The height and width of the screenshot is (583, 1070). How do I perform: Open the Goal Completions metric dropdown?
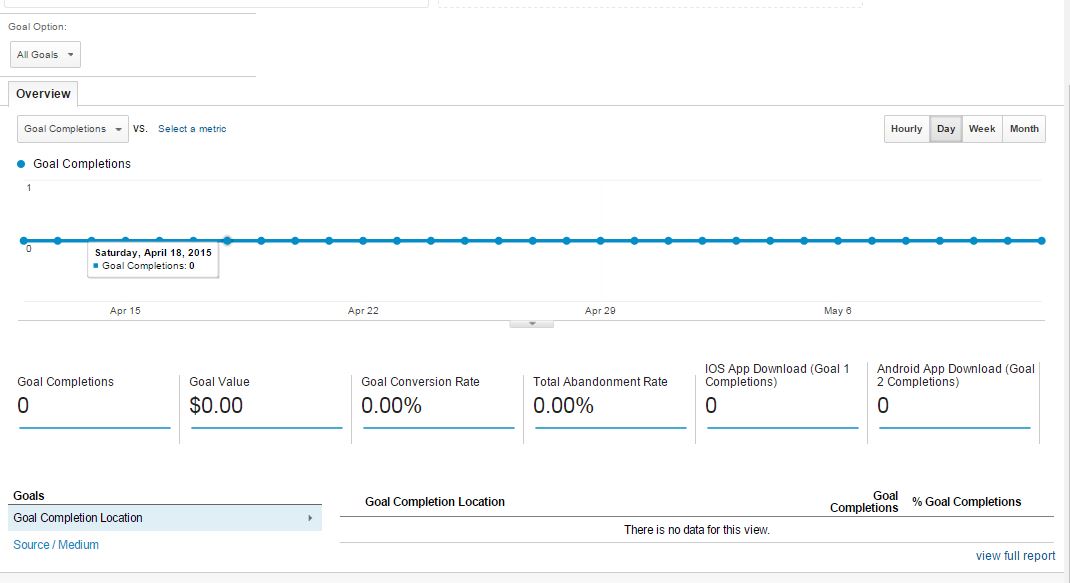pos(73,129)
